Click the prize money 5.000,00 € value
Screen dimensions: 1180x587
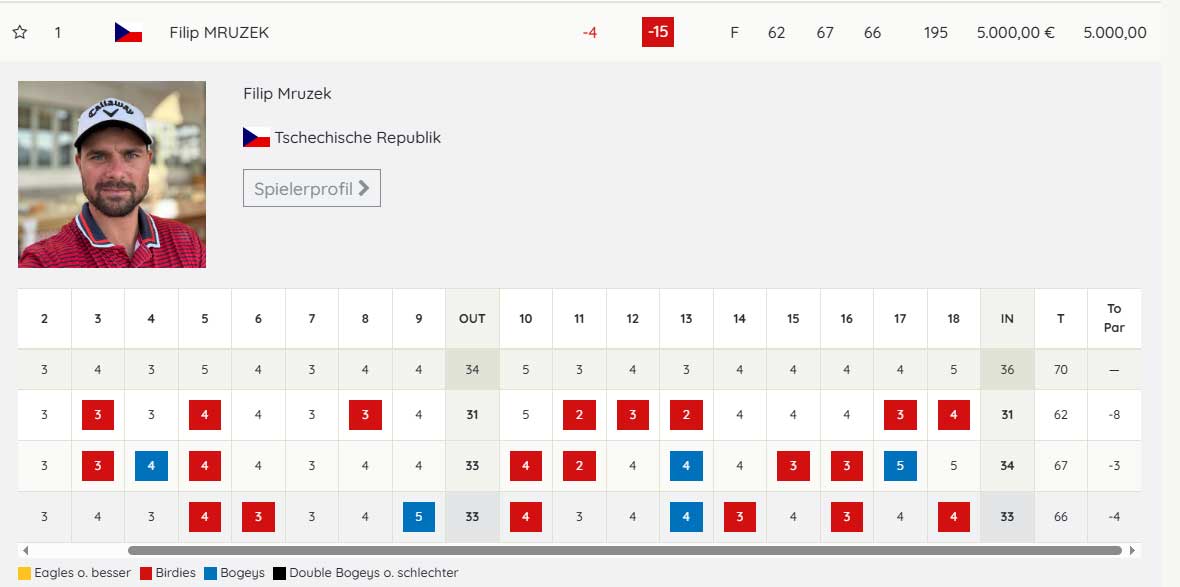click(1015, 32)
